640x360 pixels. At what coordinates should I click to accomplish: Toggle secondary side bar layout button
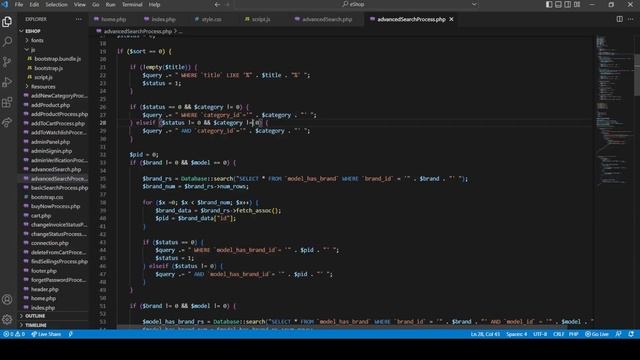[568, 4]
